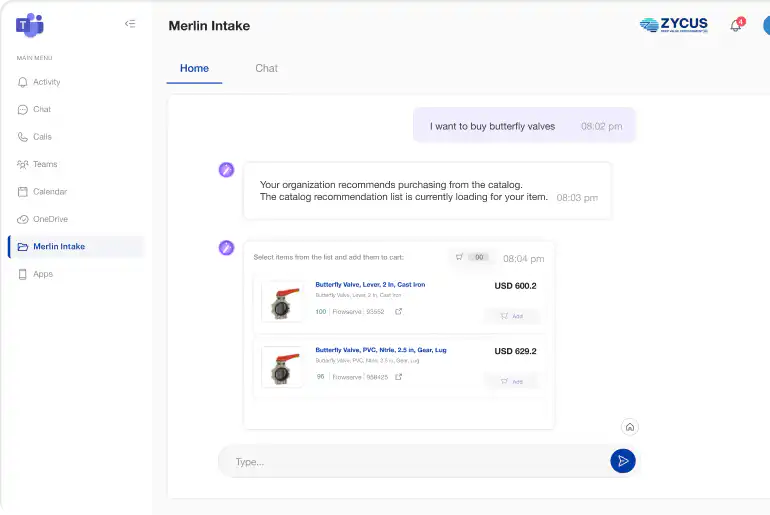770x515 pixels.
Task: Go to Teams in the sidebar
Action: pyautogui.click(x=45, y=164)
